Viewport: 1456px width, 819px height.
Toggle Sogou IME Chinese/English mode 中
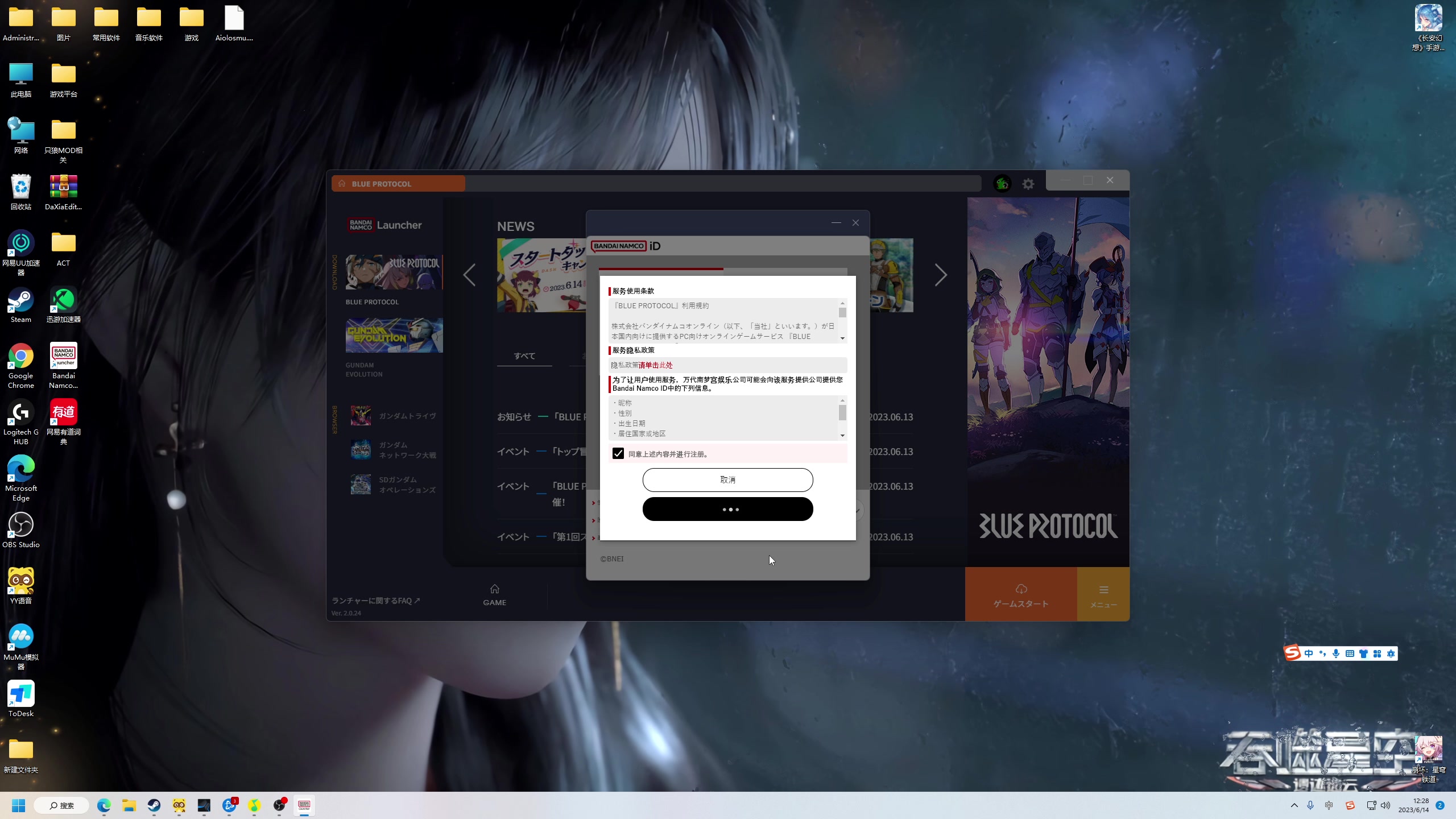1309,653
